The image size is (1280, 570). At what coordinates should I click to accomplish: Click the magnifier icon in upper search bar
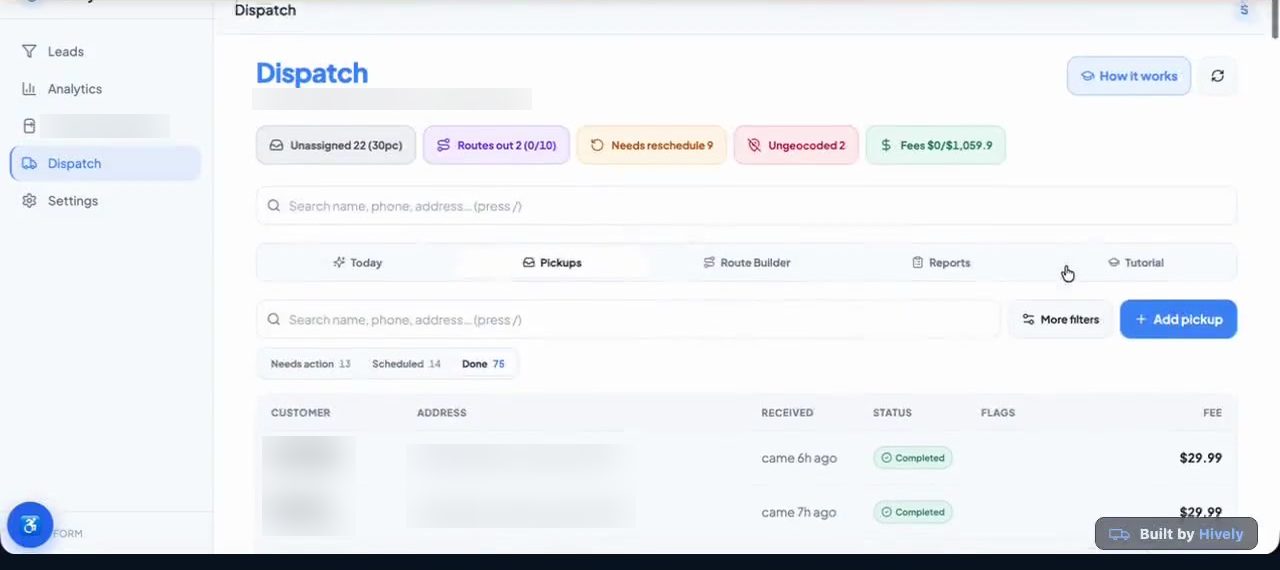(x=274, y=206)
